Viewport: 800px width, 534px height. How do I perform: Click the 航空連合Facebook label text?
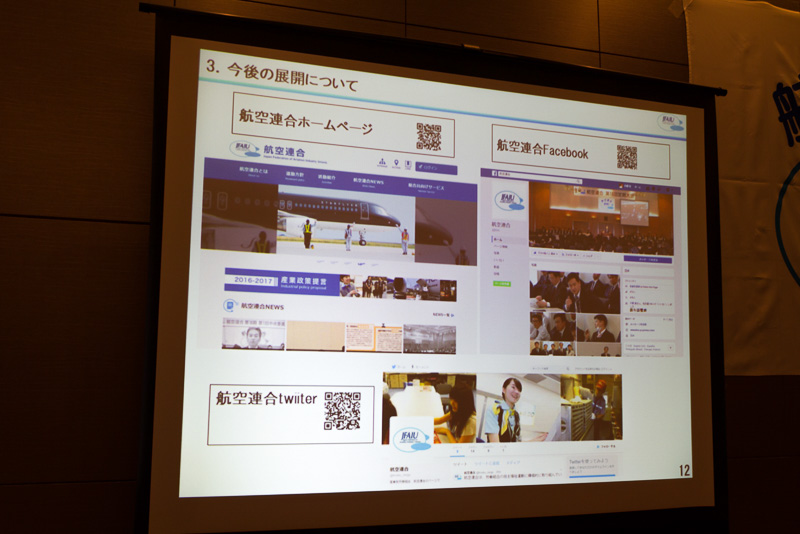pyautogui.click(x=542, y=149)
